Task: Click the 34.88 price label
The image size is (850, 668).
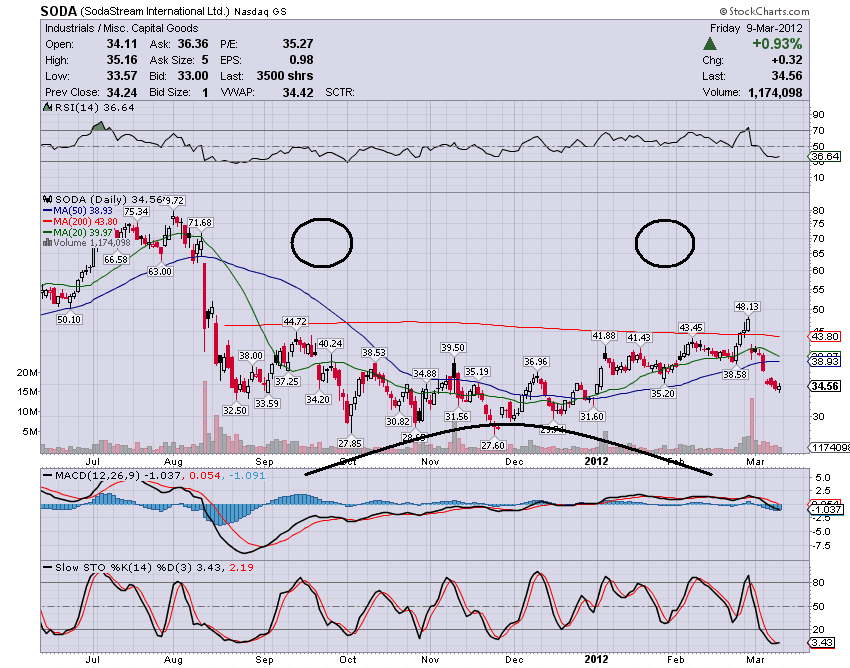Action: 425,373
